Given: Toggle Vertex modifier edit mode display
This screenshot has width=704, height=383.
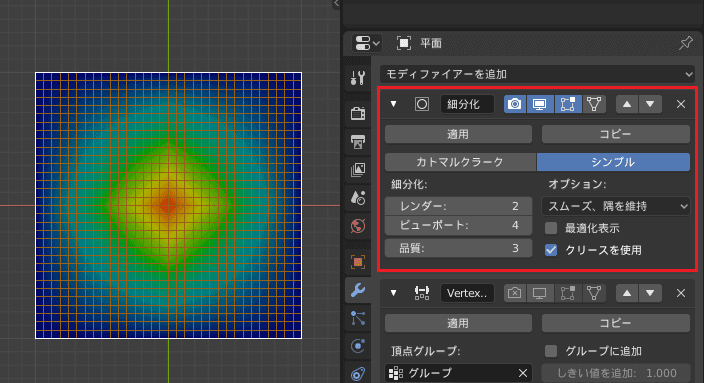Looking at the screenshot, I should pyautogui.click(x=568, y=293).
